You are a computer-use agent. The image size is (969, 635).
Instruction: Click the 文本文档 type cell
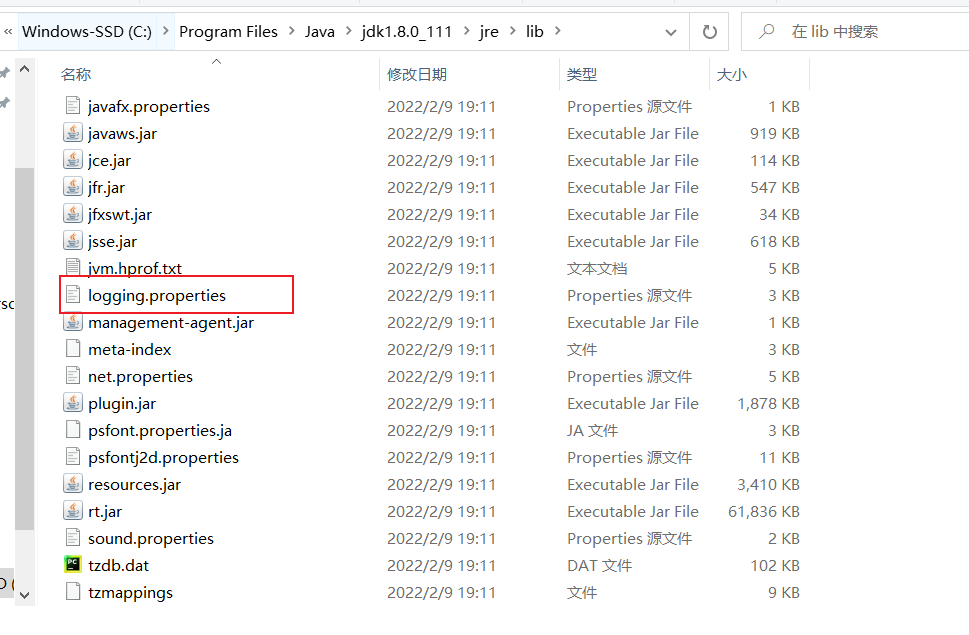[x=597, y=268]
